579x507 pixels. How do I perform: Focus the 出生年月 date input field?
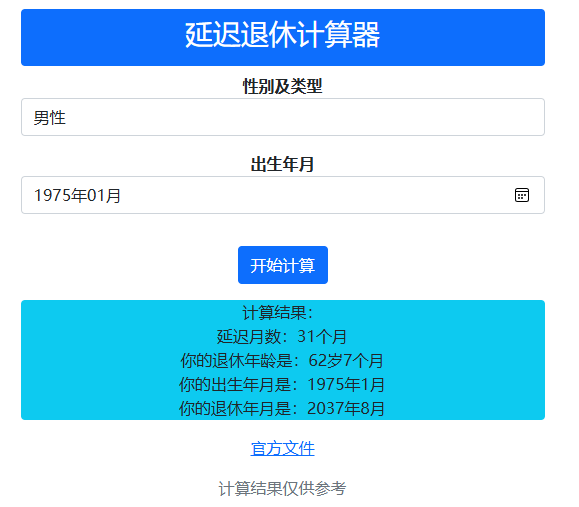tap(283, 195)
